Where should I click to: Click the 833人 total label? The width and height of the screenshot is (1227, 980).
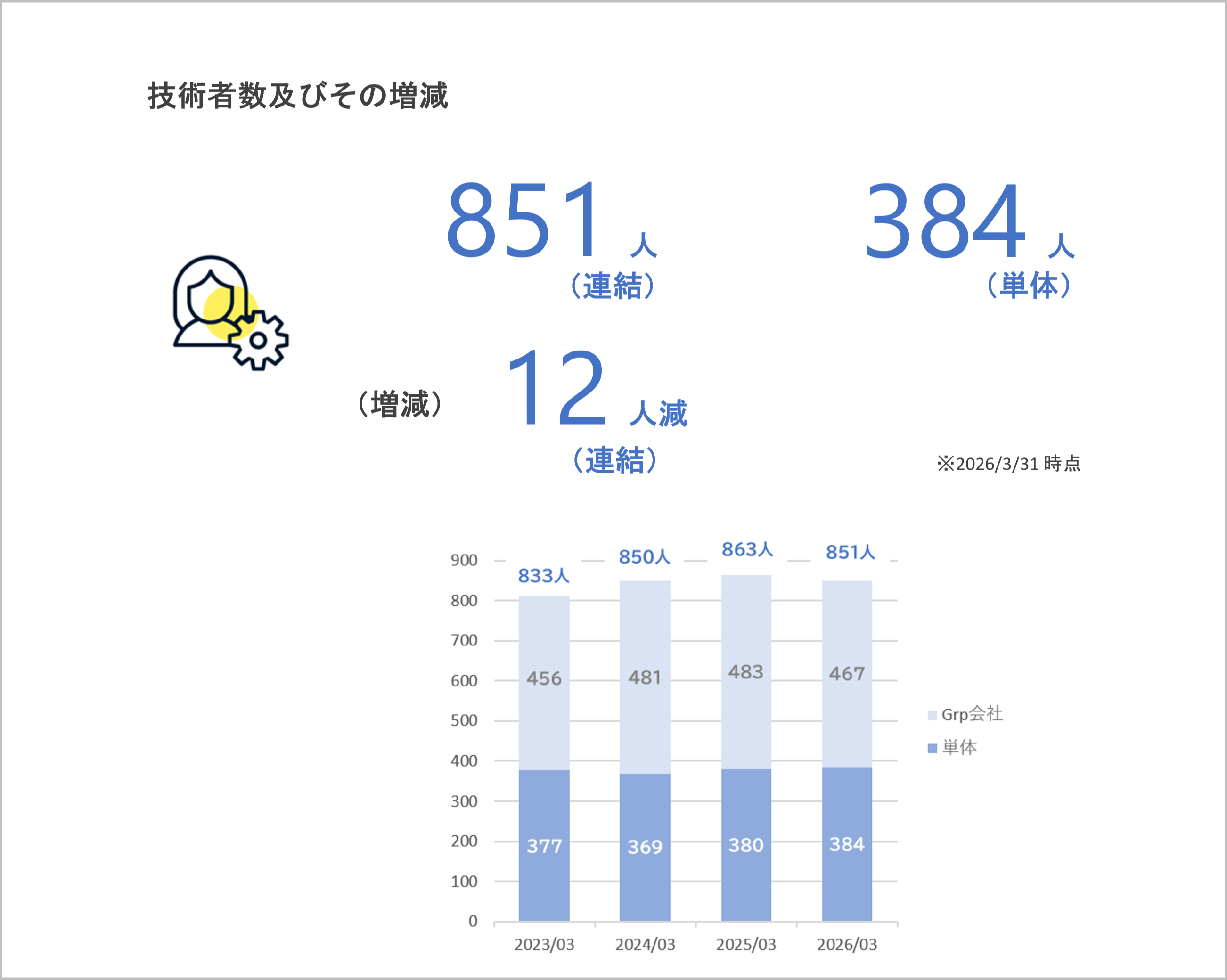point(543,575)
